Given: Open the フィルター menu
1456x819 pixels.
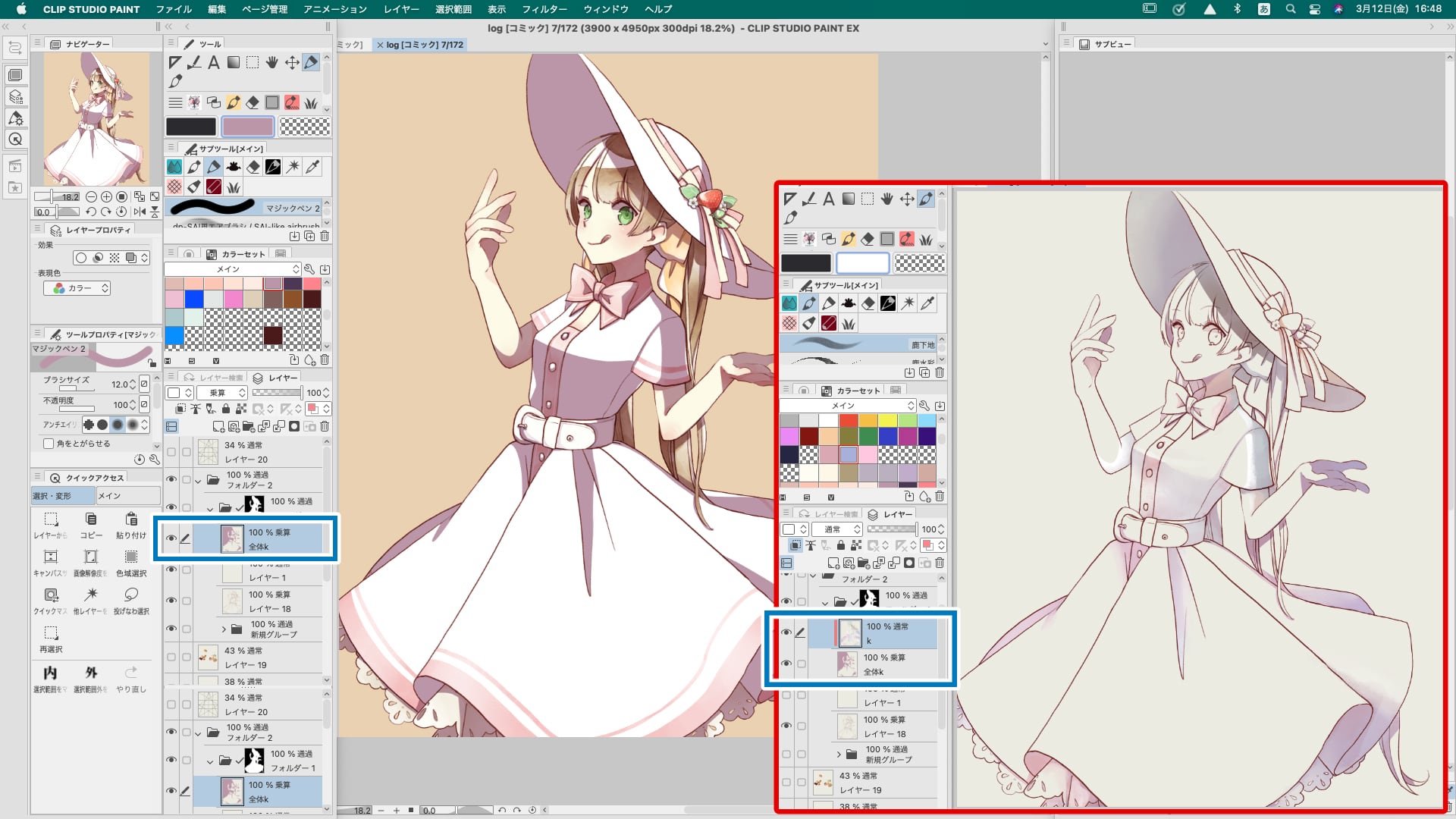Looking at the screenshot, I should click(544, 9).
